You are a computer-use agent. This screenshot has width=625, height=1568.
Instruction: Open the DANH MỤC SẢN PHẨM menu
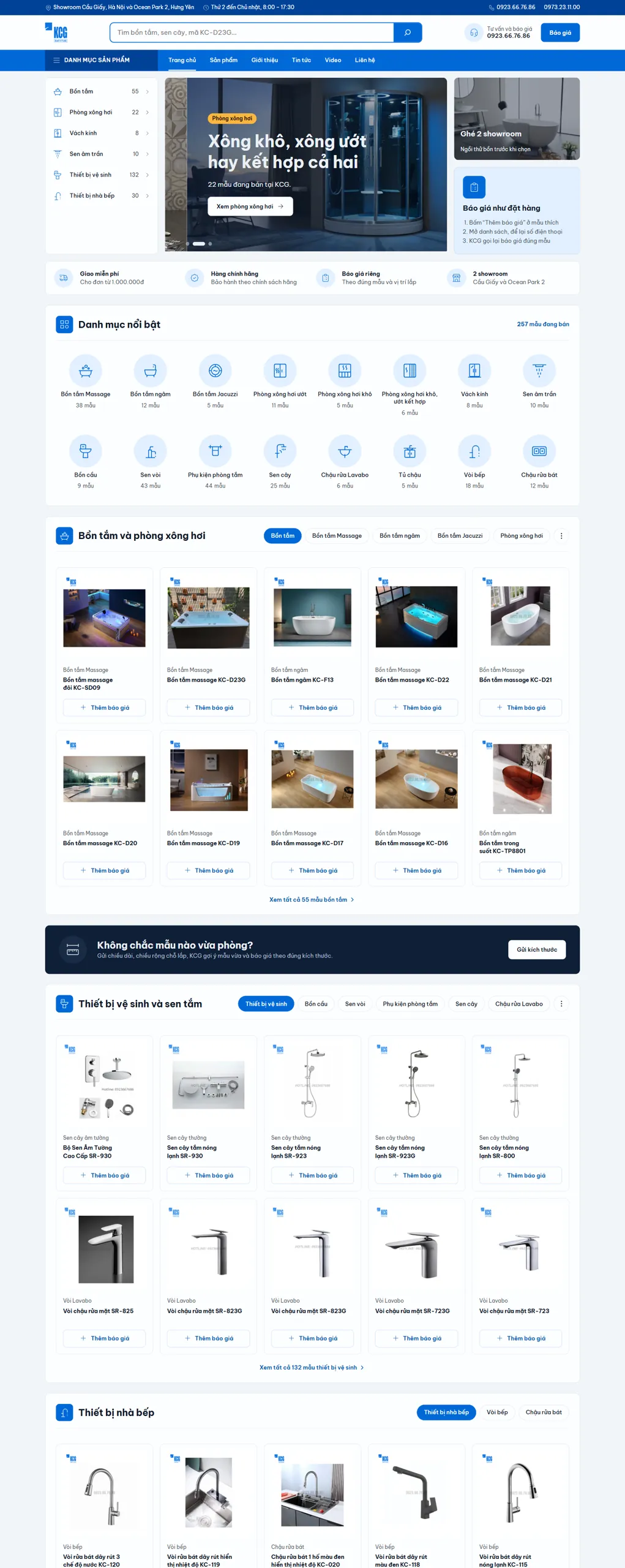pos(101,60)
